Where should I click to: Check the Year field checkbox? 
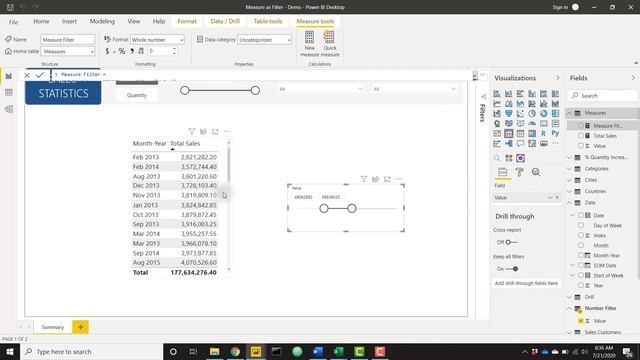[x=581, y=285]
